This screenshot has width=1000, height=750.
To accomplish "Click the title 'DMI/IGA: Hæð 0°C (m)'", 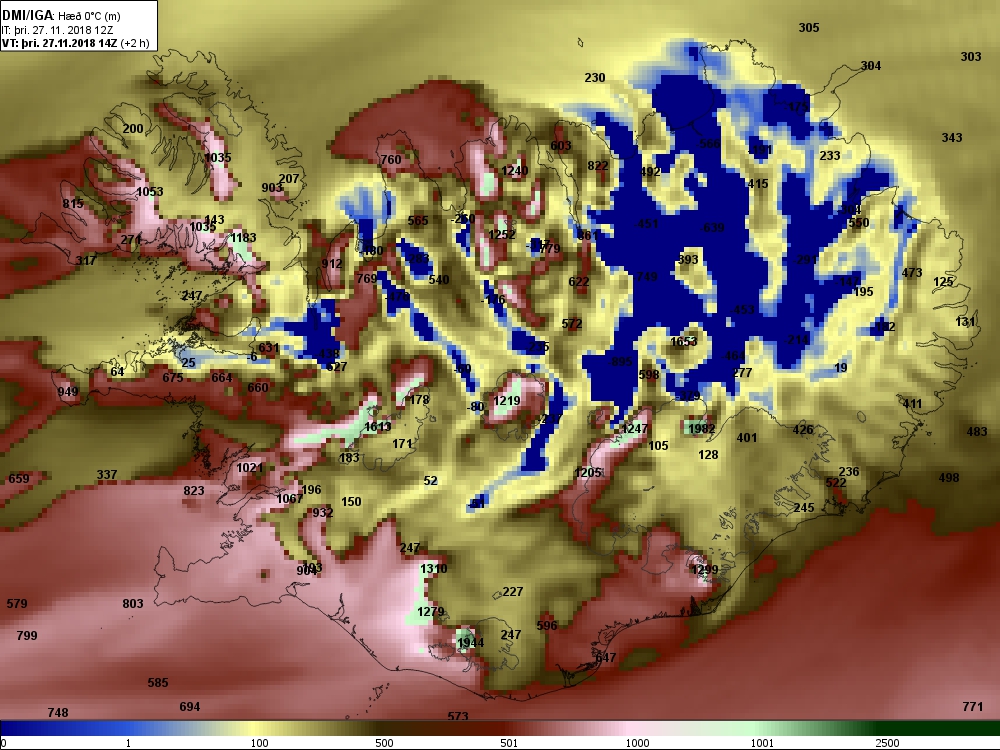I will pyautogui.click(x=61, y=16).
